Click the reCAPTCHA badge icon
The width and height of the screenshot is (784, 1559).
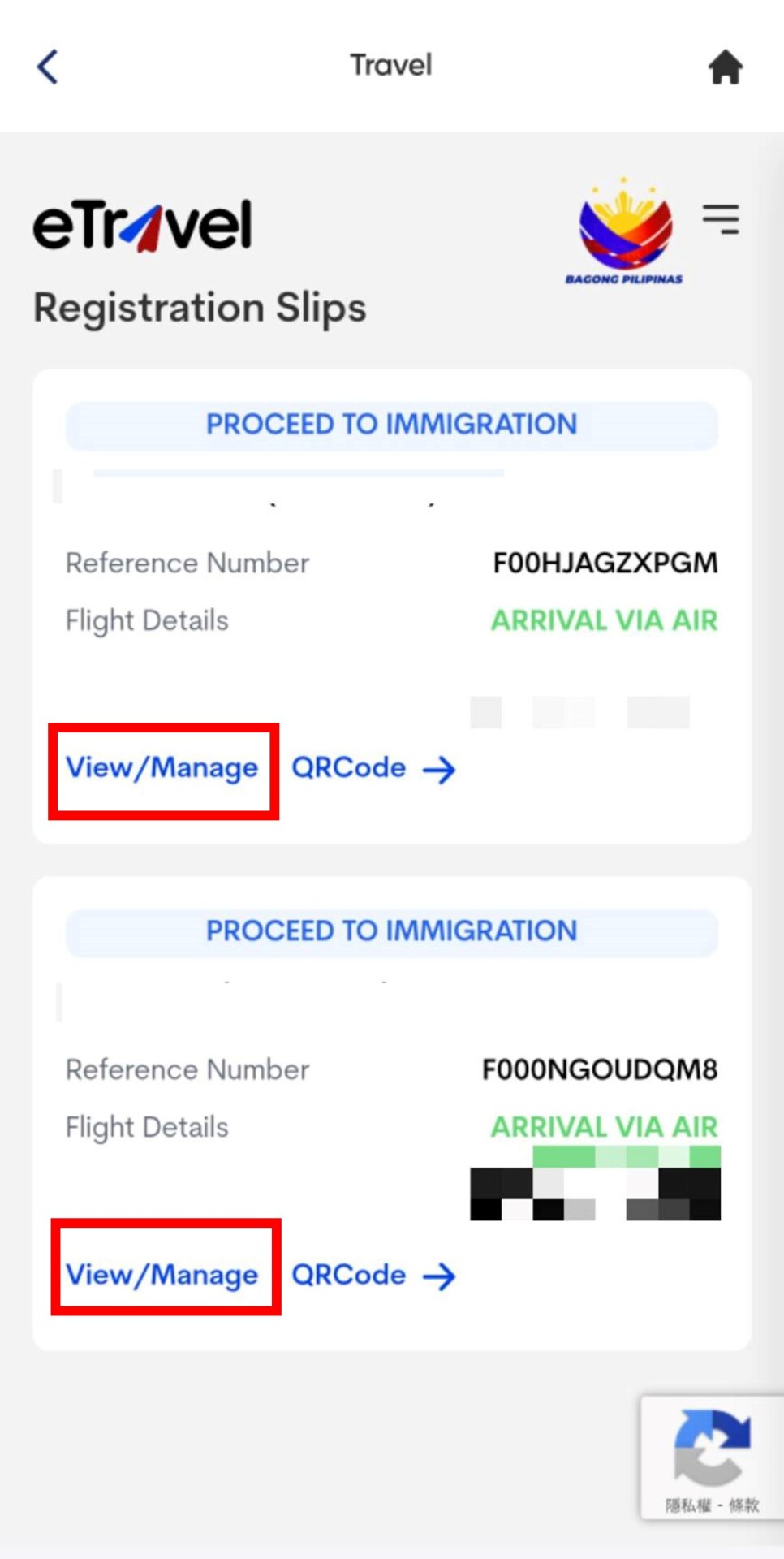(712, 1448)
